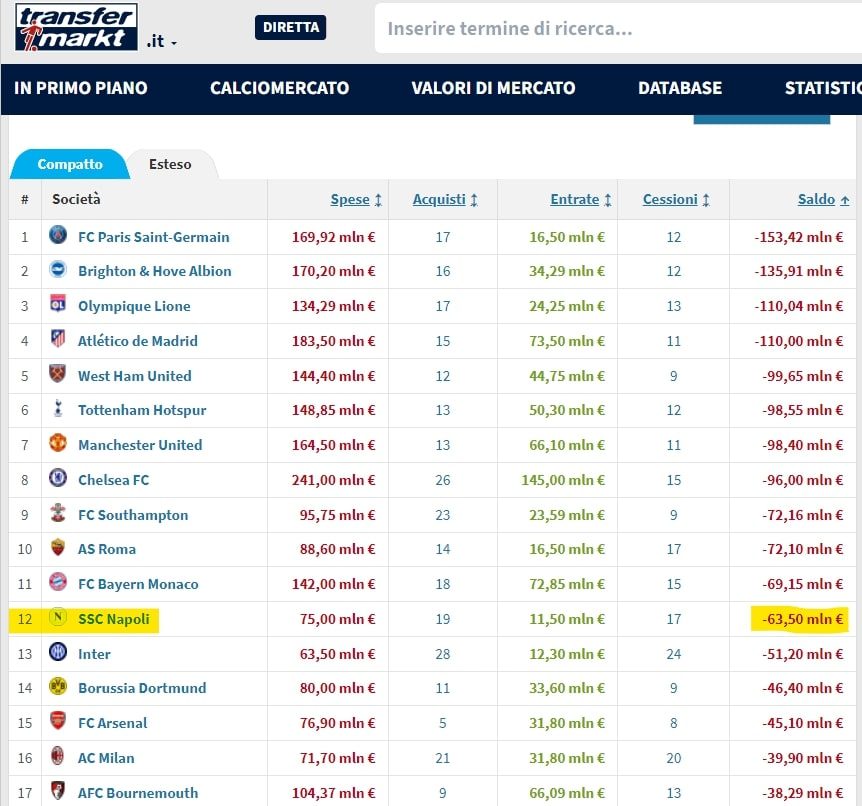This screenshot has width=862, height=806.
Task: Click the AC Milan crest icon
Action: (58, 758)
